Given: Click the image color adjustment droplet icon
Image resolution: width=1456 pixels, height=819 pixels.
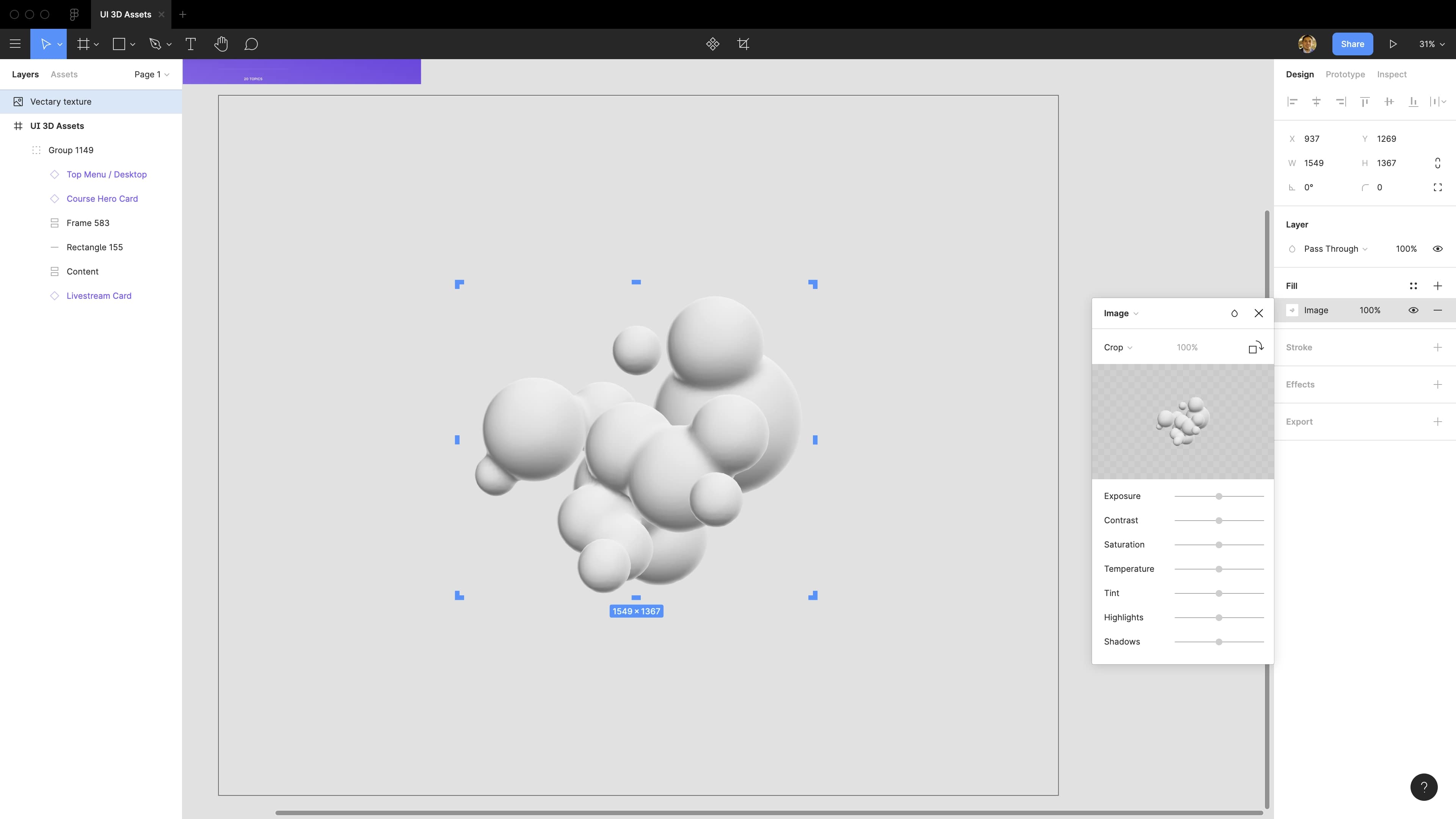Looking at the screenshot, I should click(x=1235, y=313).
